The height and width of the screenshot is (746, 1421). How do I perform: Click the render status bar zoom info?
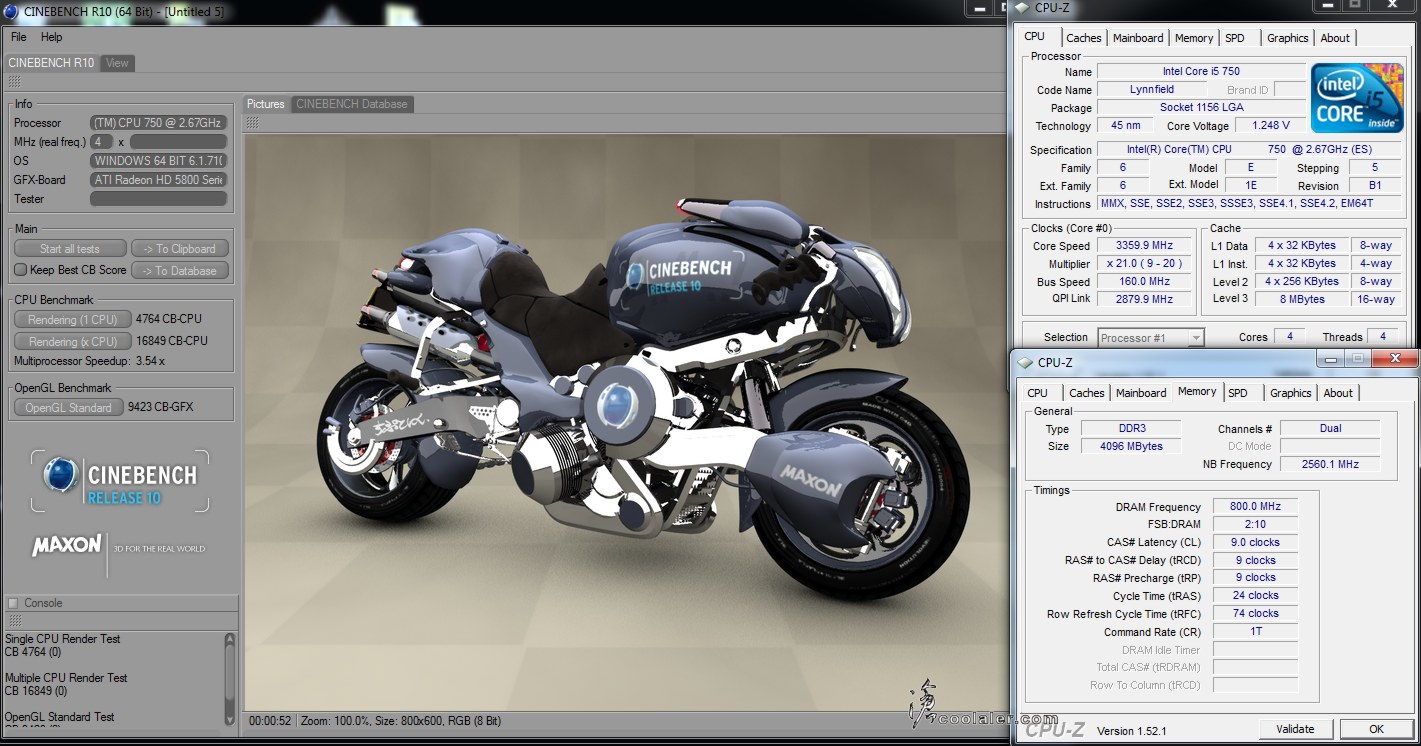click(x=400, y=721)
